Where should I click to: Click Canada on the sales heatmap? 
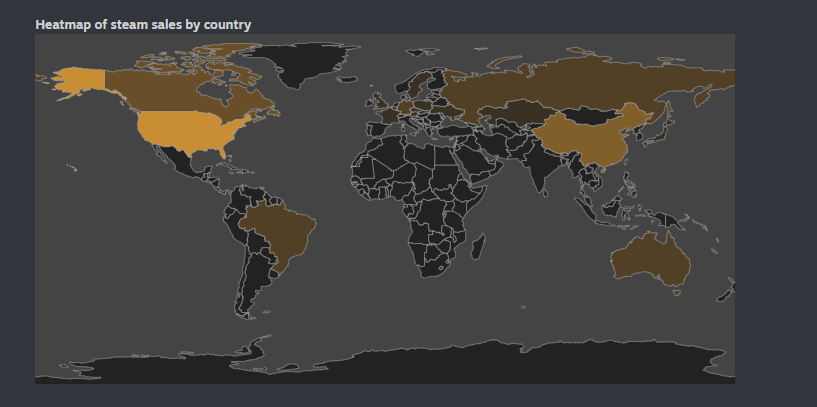click(x=172, y=91)
